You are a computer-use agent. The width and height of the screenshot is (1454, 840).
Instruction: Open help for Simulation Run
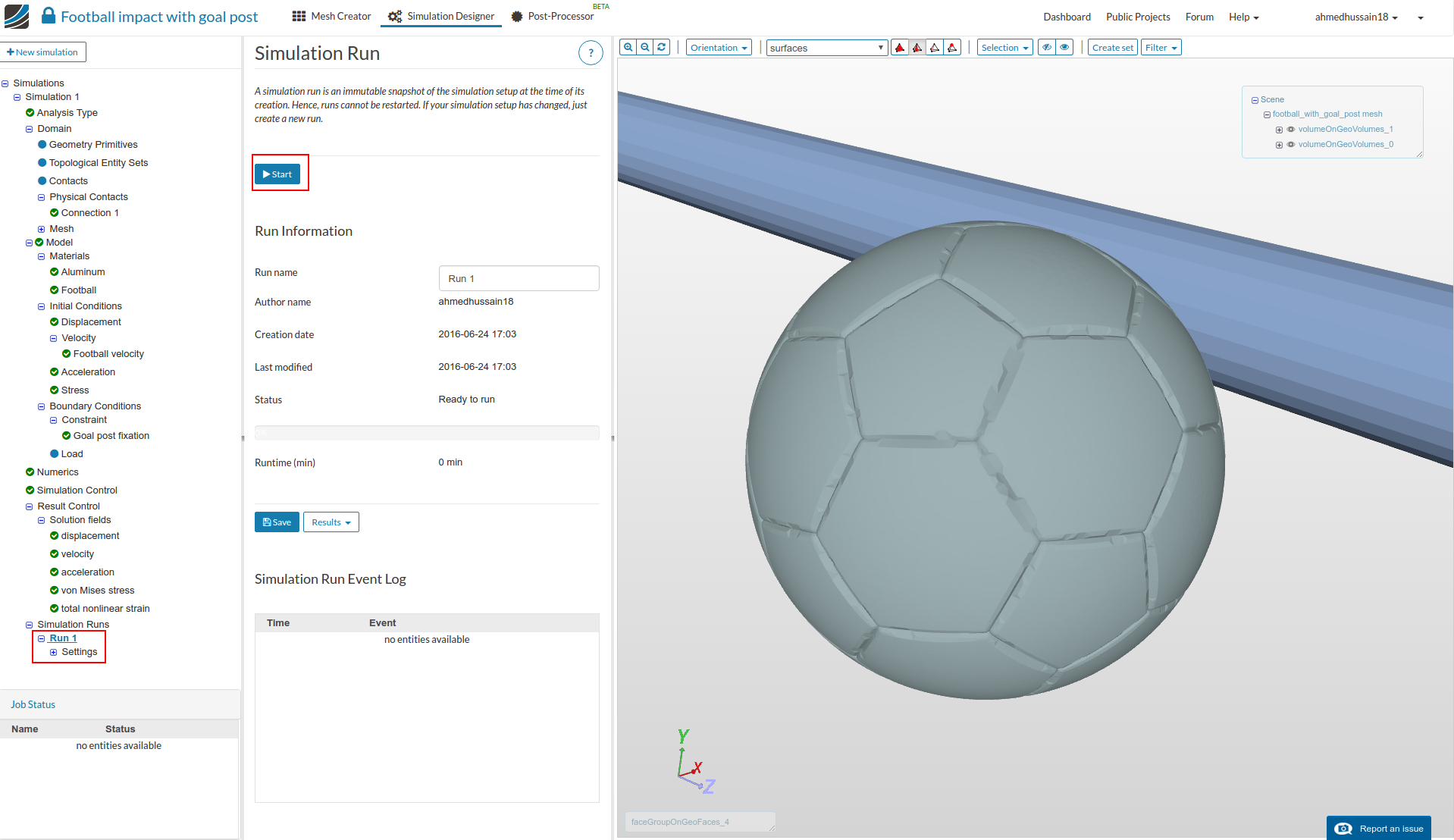pos(591,53)
